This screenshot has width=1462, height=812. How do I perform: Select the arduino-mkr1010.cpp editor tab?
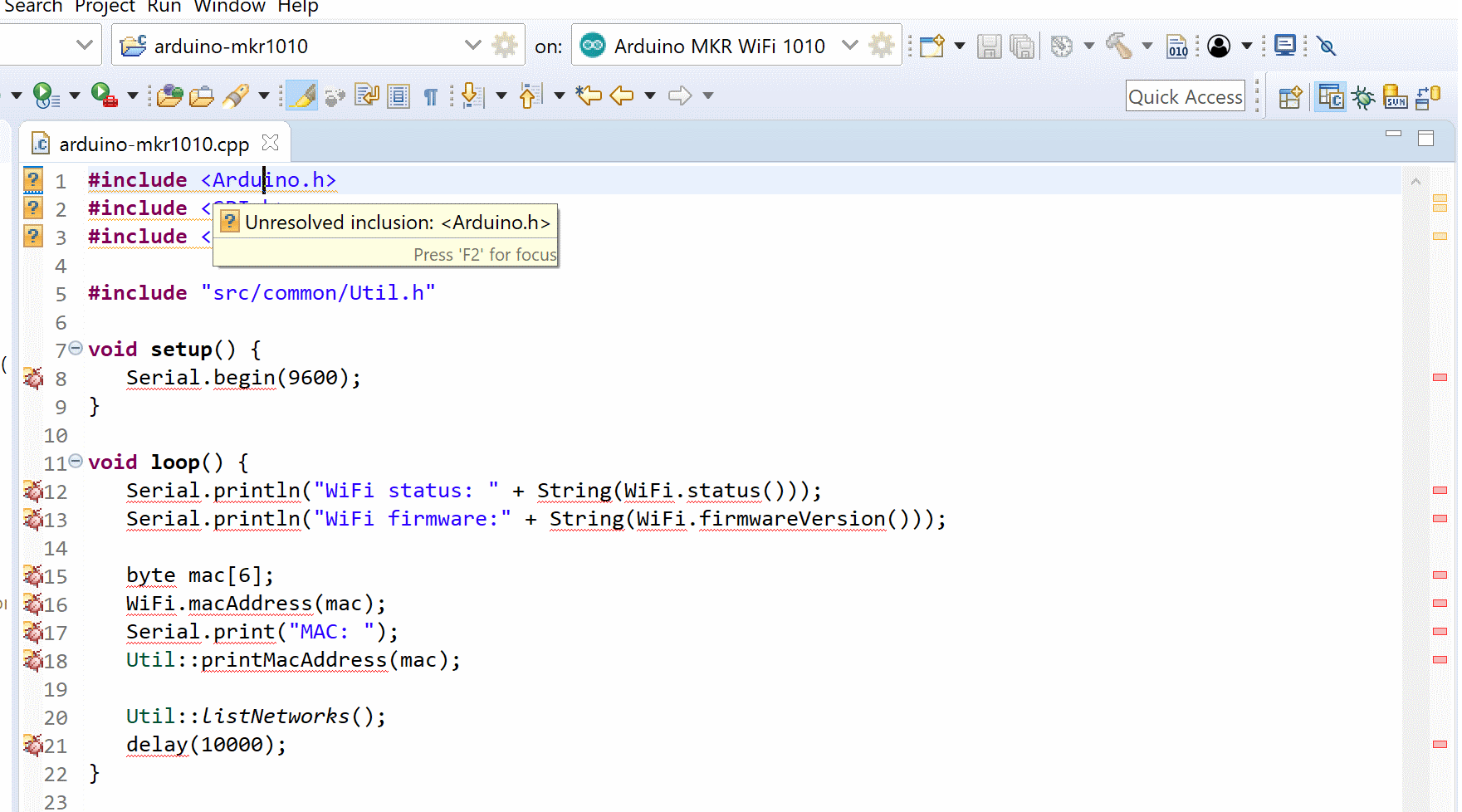click(154, 144)
